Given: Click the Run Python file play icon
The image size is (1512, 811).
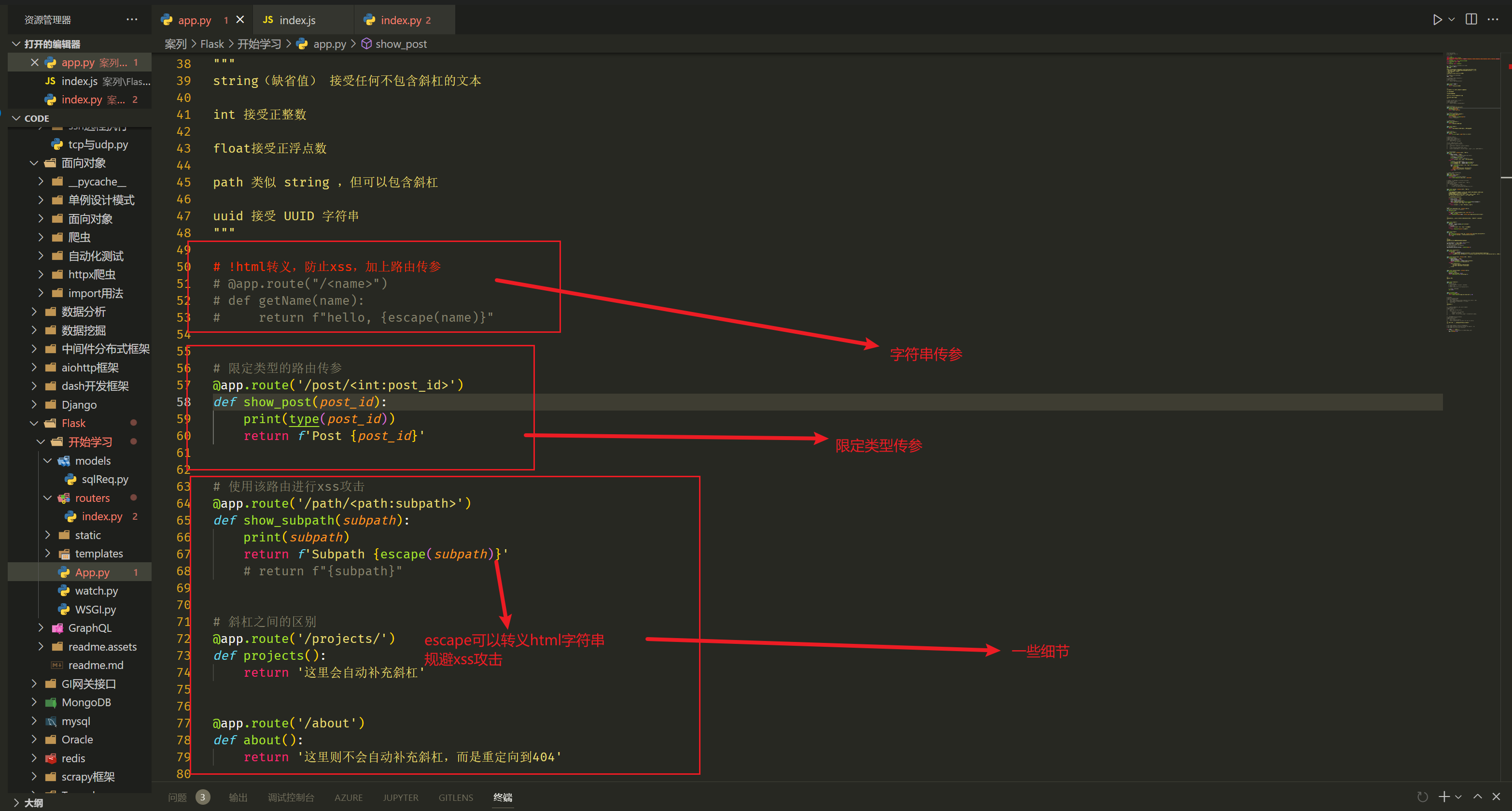Looking at the screenshot, I should coord(1437,20).
